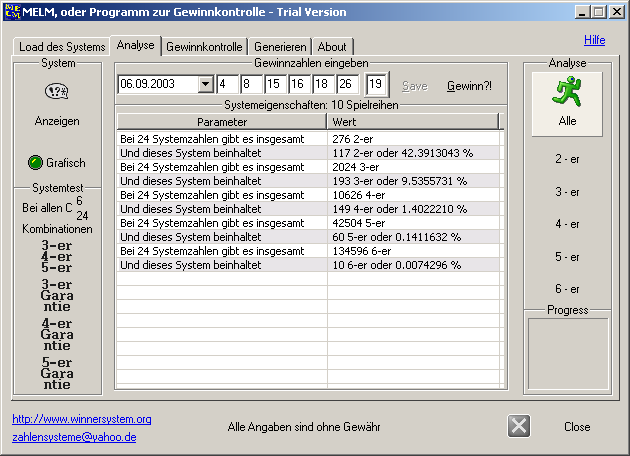Click the bonus number field containing 19
The image size is (630, 456).
click(377, 84)
